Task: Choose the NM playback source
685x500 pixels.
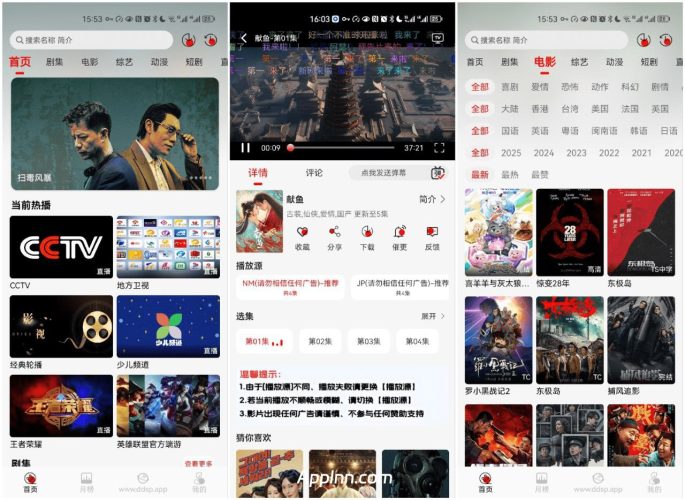Action: pos(290,287)
